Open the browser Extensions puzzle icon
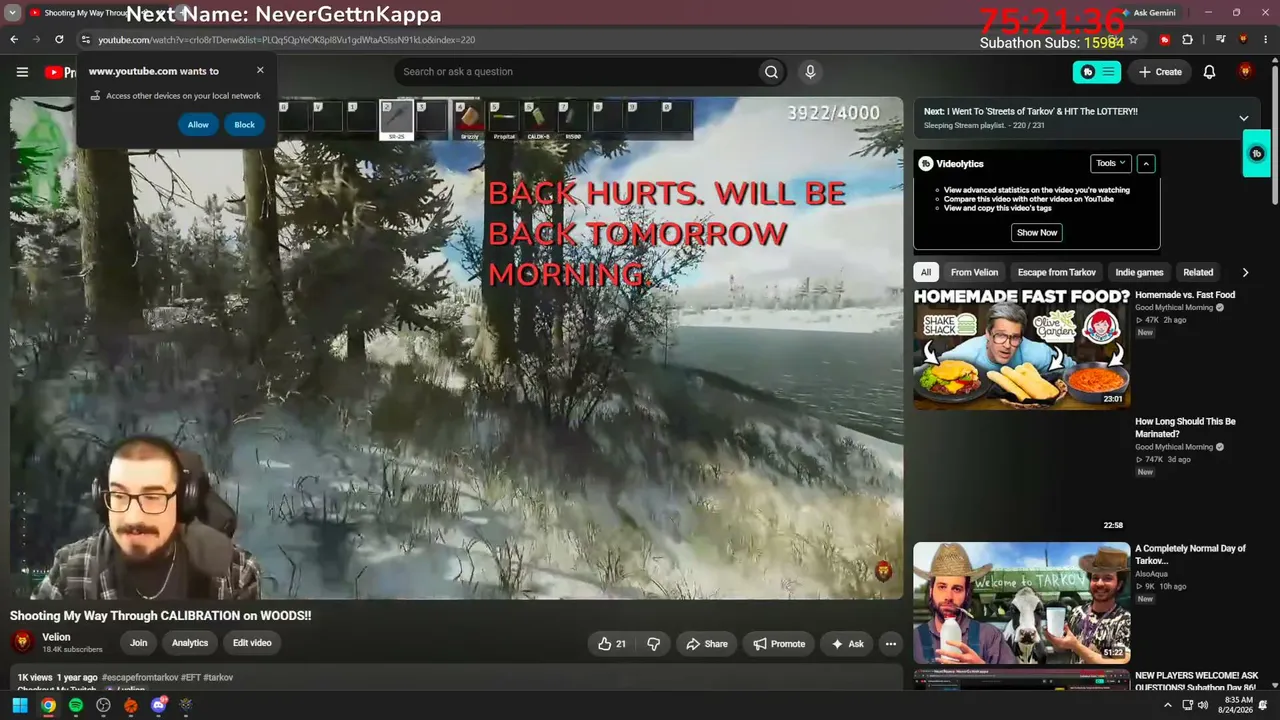 [x=1188, y=40]
